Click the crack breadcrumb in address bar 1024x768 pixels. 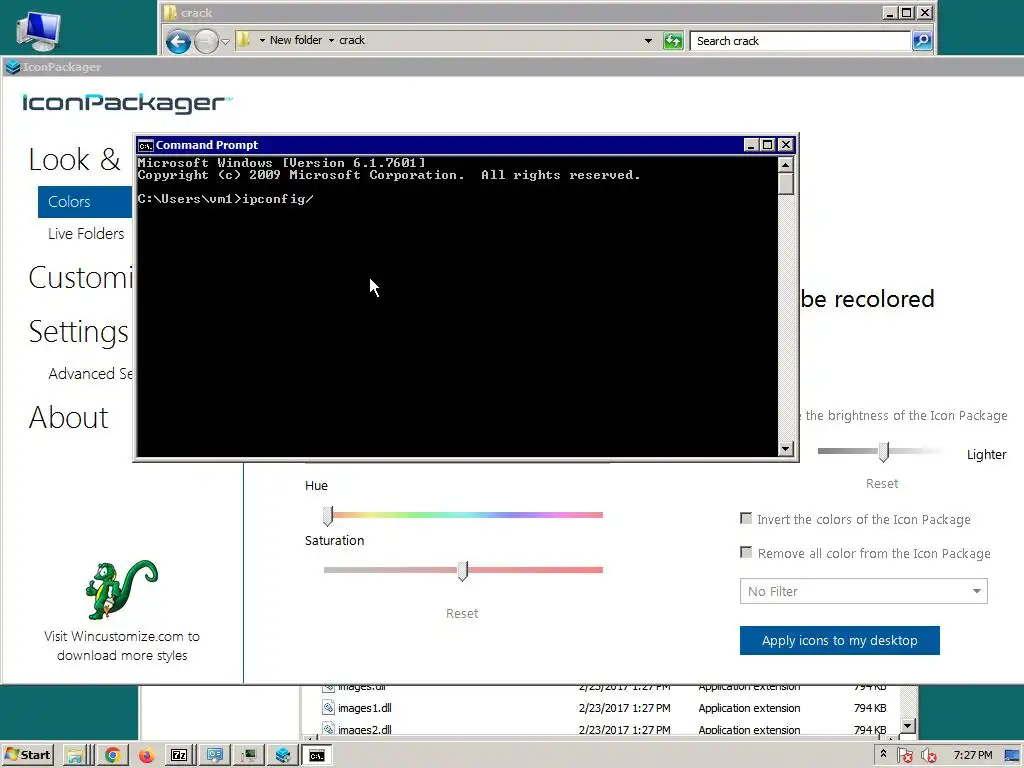point(352,40)
